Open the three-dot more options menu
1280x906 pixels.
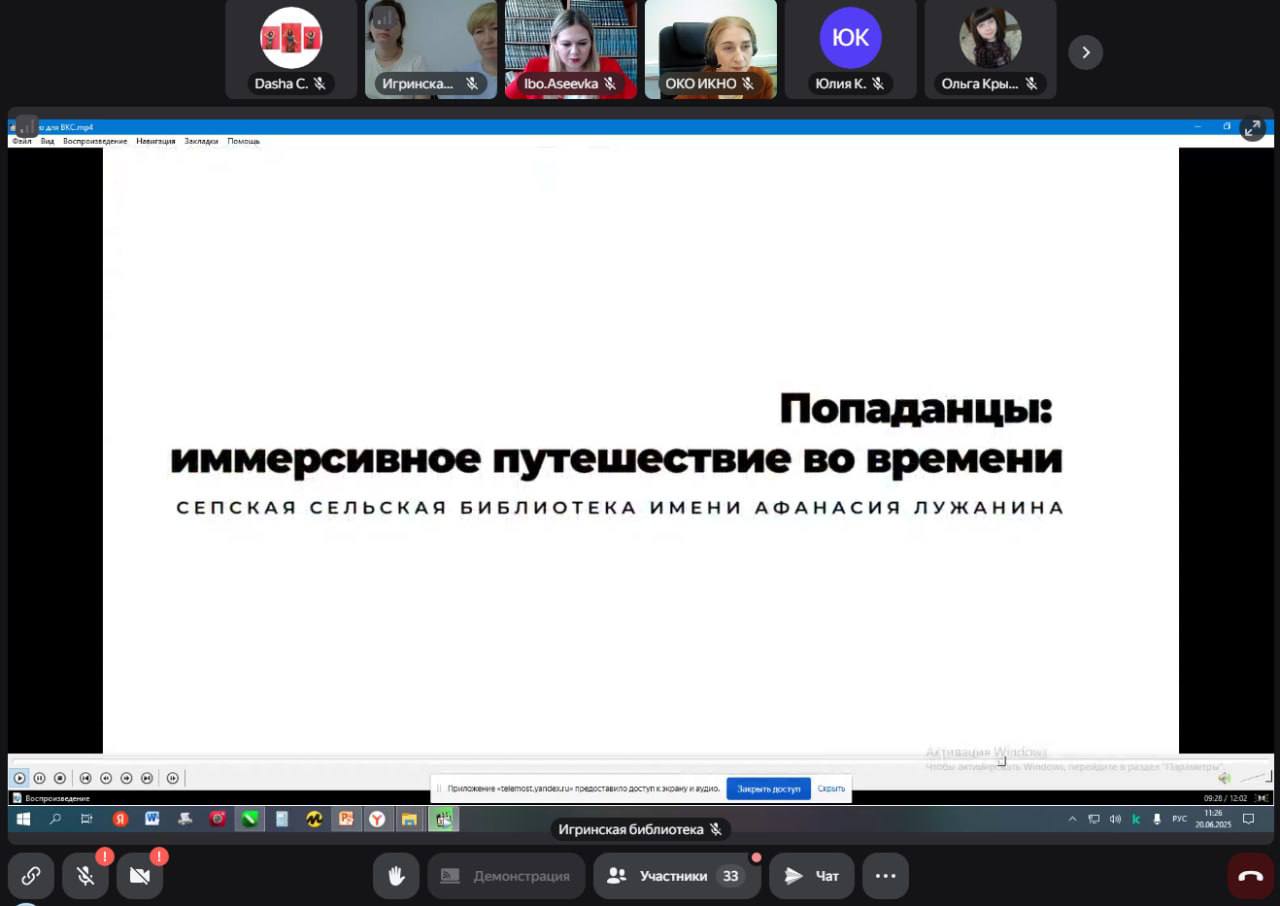[x=885, y=876]
